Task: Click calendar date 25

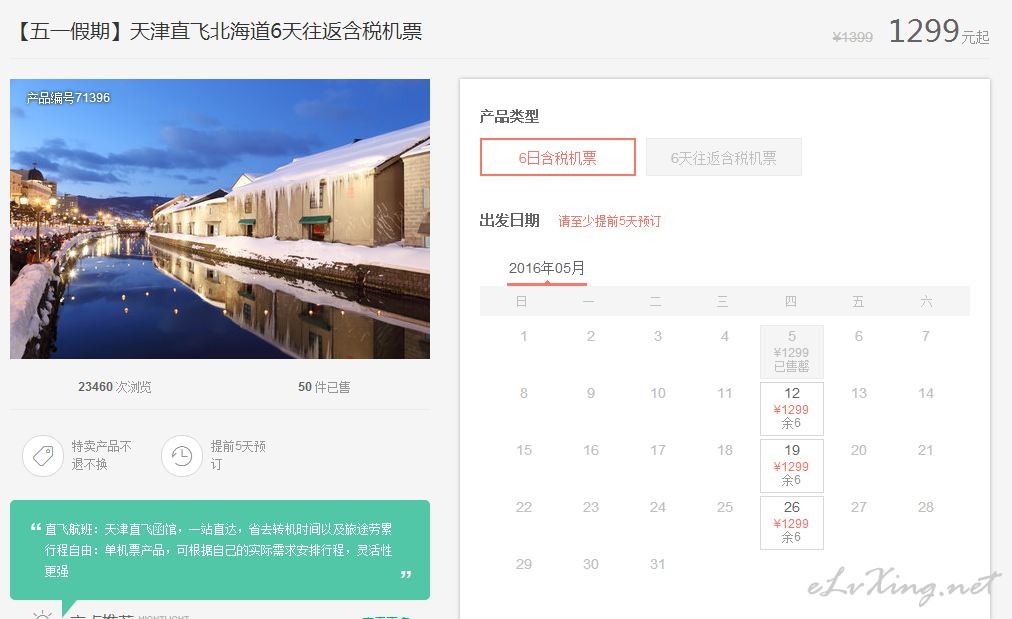Action: (725, 507)
